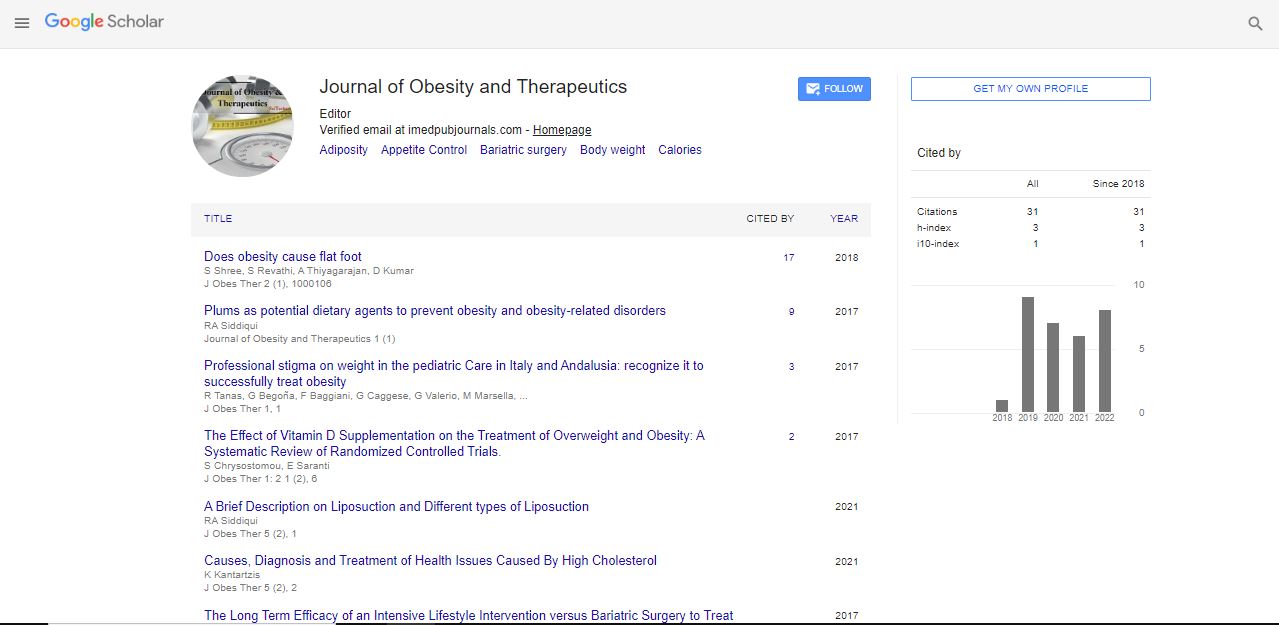
Task: Open Effect of Vitamin D Supplementation article
Action: (x=454, y=444)
